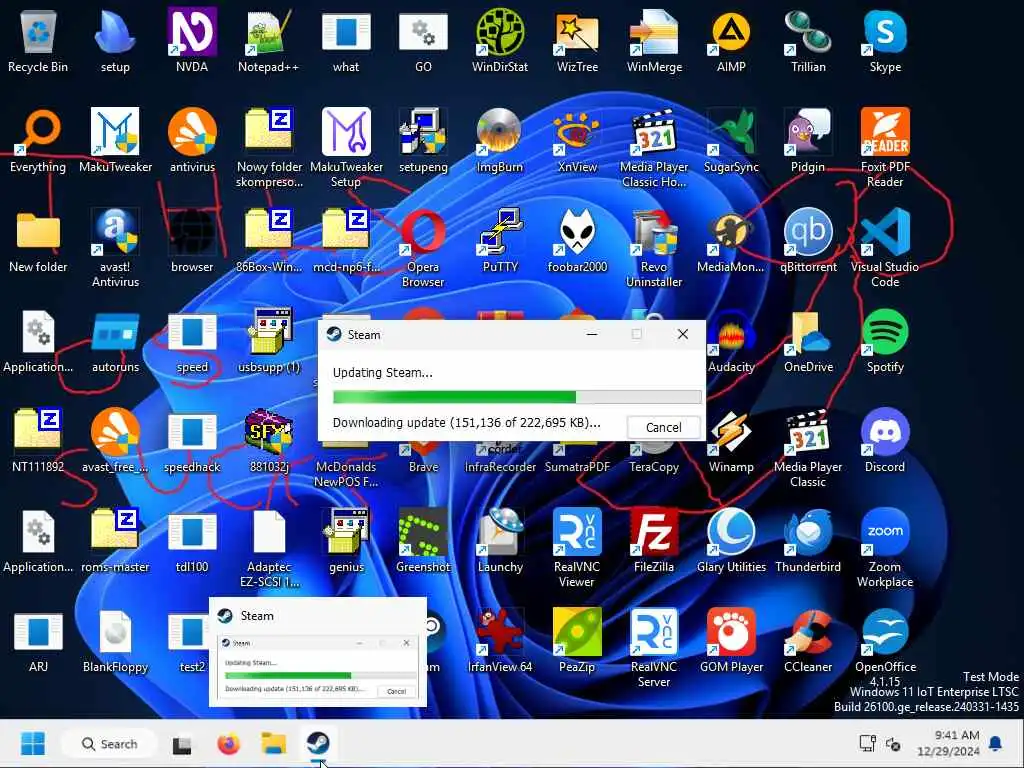Click the taskbar Search box
1024x768 pixels.
pos(108,743)
